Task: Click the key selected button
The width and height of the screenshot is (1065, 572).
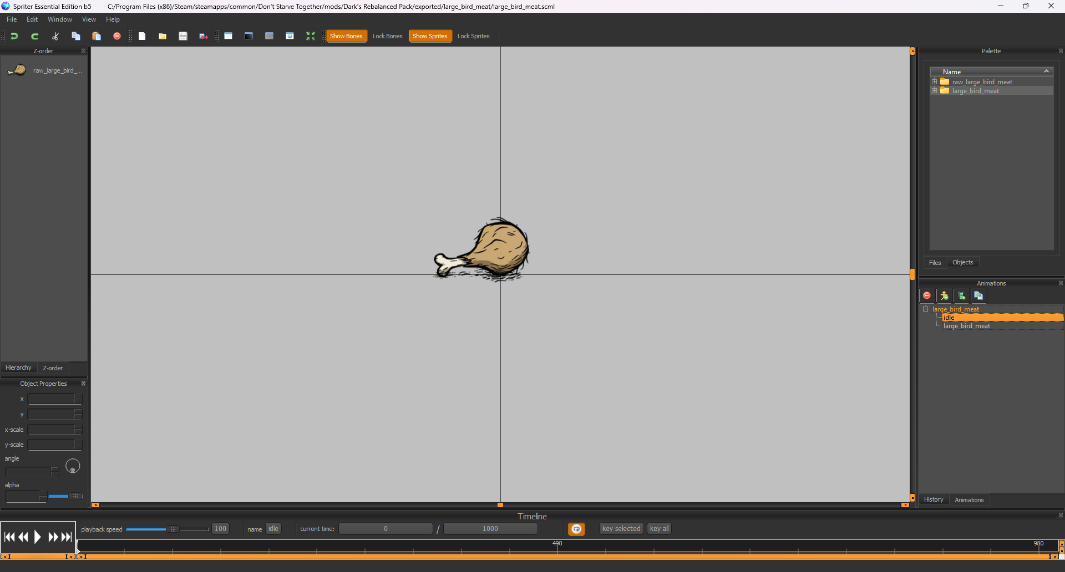Action: [x=621, y=529]
